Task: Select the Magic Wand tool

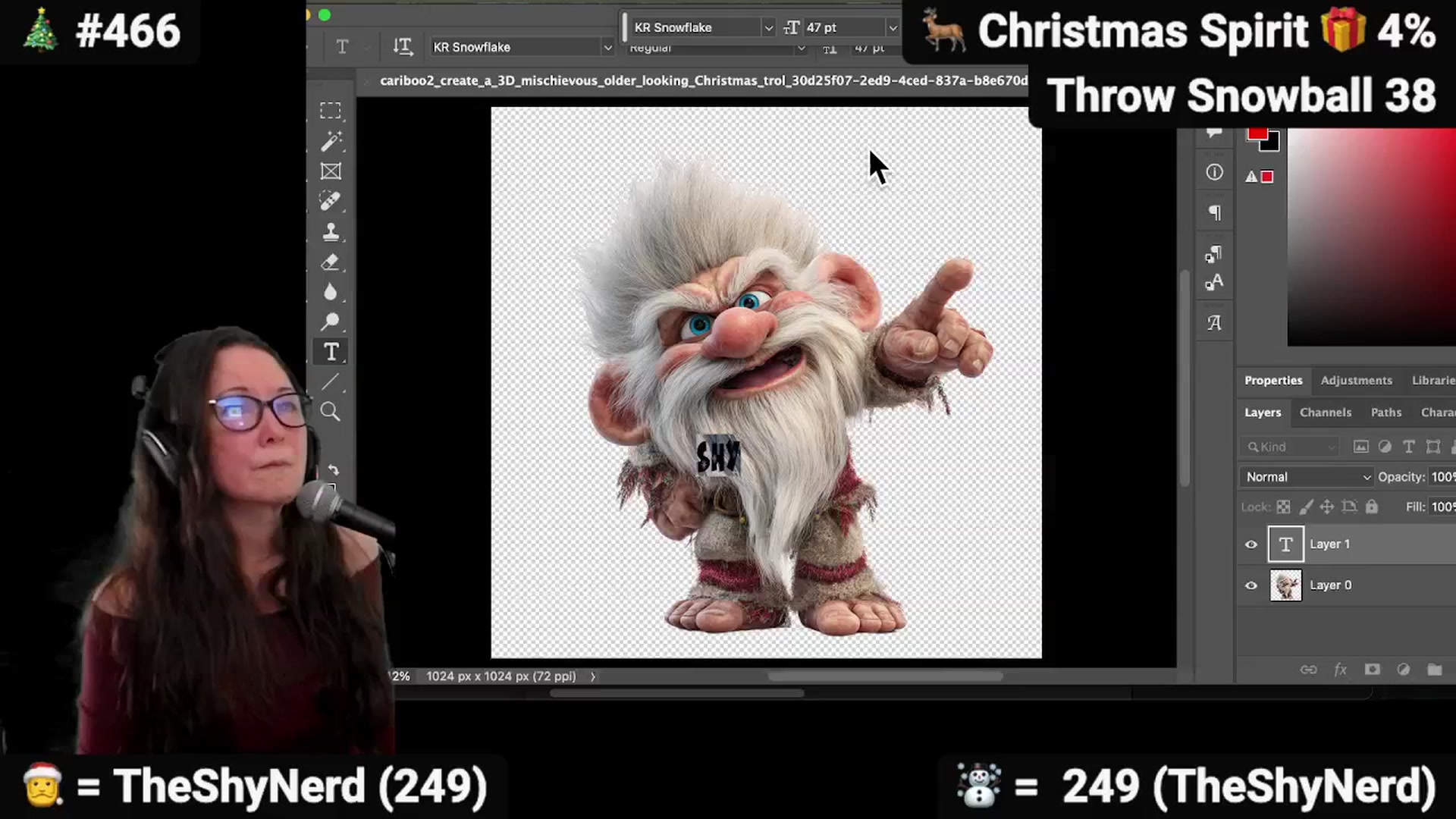Action: click(x=331, y=141)
